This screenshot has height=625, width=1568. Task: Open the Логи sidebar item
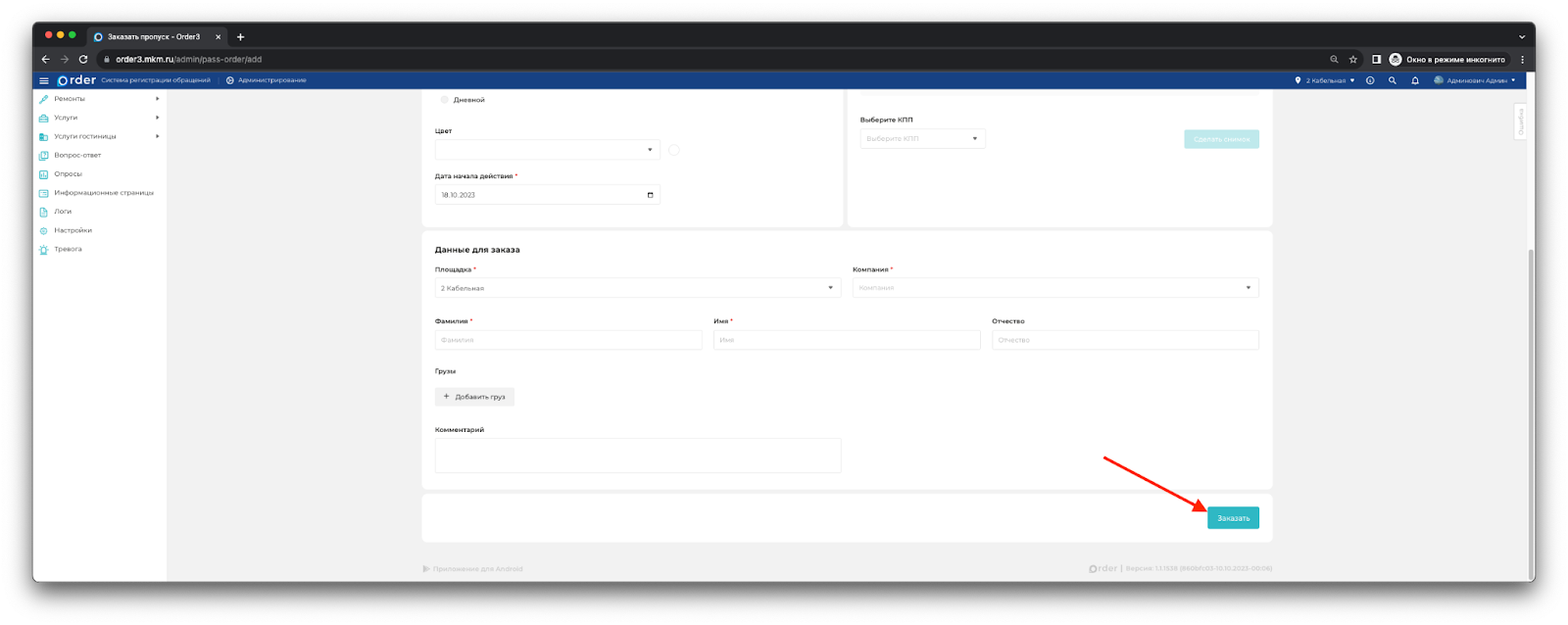coord(63,212)
